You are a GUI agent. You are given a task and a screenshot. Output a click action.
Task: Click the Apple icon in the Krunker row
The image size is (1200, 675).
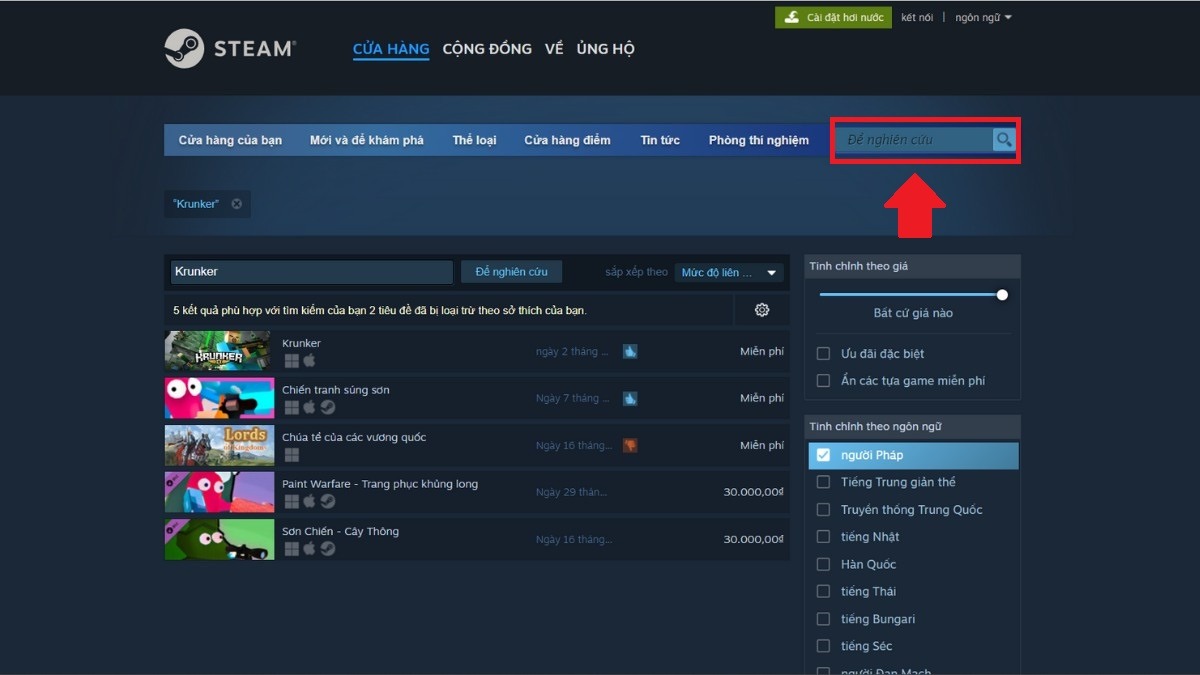tap(309, 360)
